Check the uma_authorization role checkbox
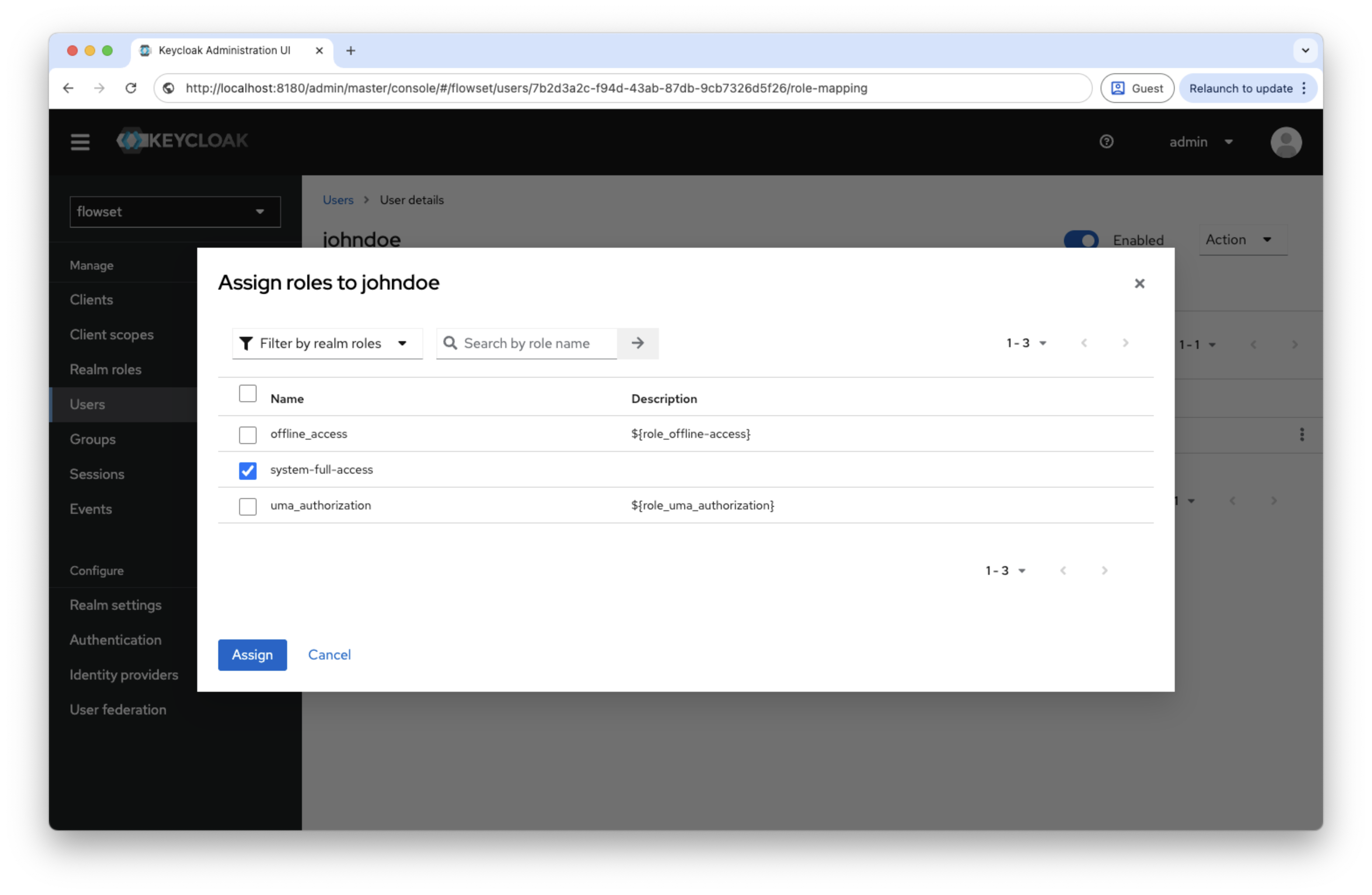Screen dimensions: 1372x895 pyautogui.click(x=248, y=506)
